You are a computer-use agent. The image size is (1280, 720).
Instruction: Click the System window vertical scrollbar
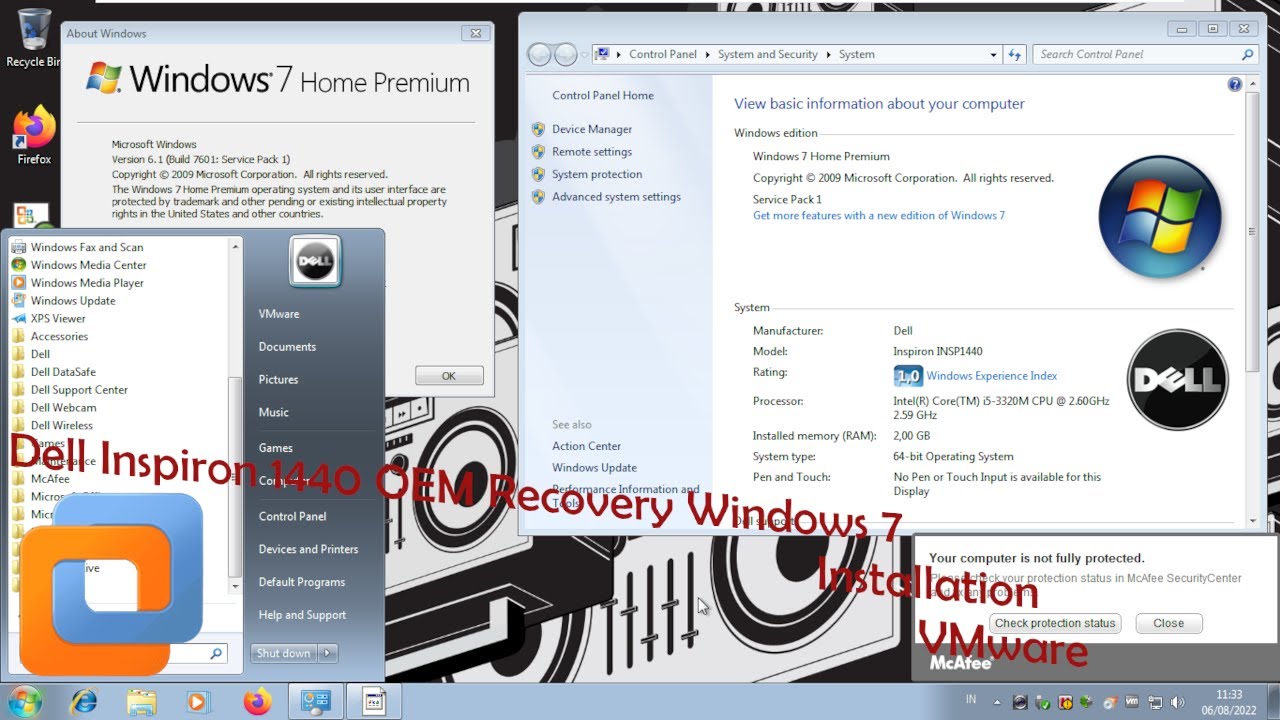[1253, 232]
